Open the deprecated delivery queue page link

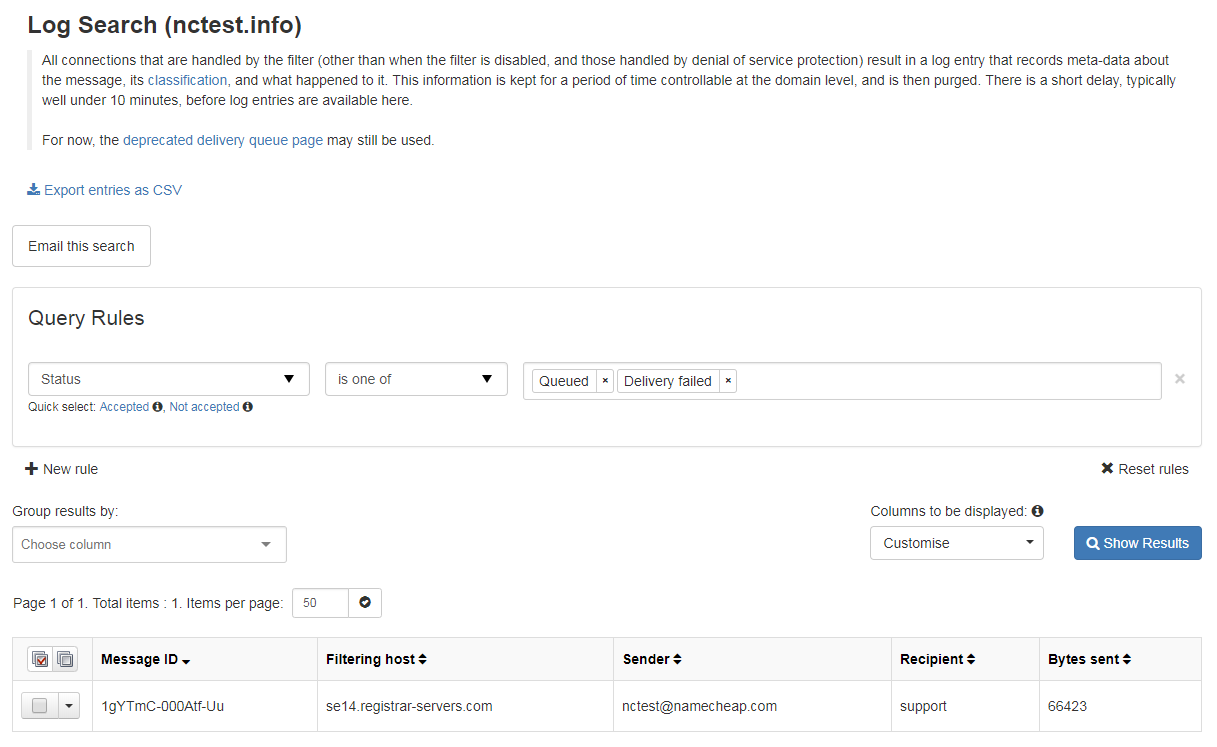click(x=223, y=140)
